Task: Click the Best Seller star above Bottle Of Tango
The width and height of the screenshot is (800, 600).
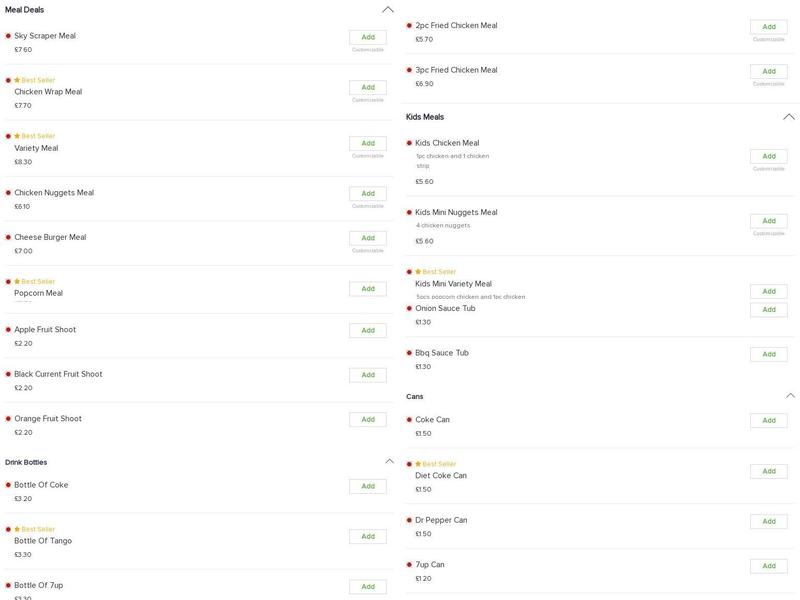Action: pyautogui.click(x=17, y=529)
